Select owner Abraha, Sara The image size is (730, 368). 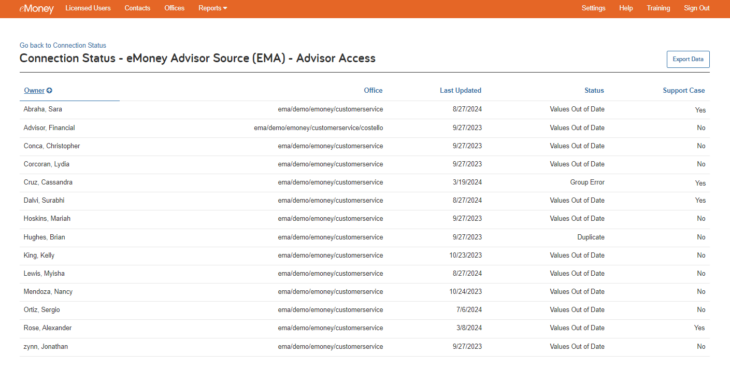point(43,109)
